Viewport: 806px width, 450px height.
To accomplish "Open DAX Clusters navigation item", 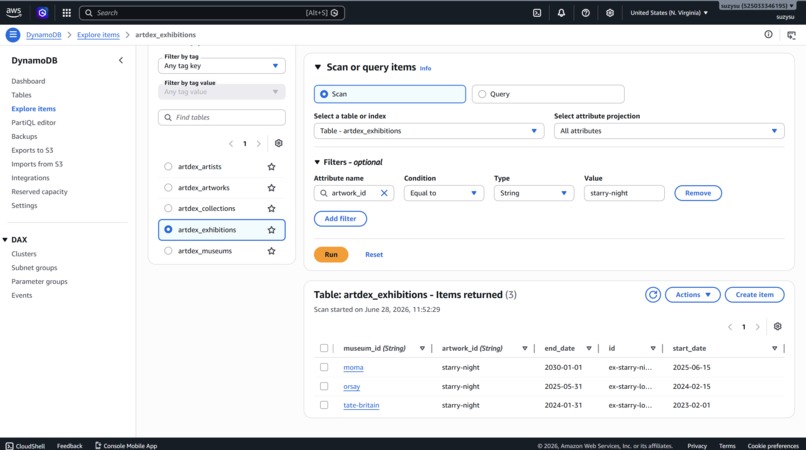I will (24, 254).
